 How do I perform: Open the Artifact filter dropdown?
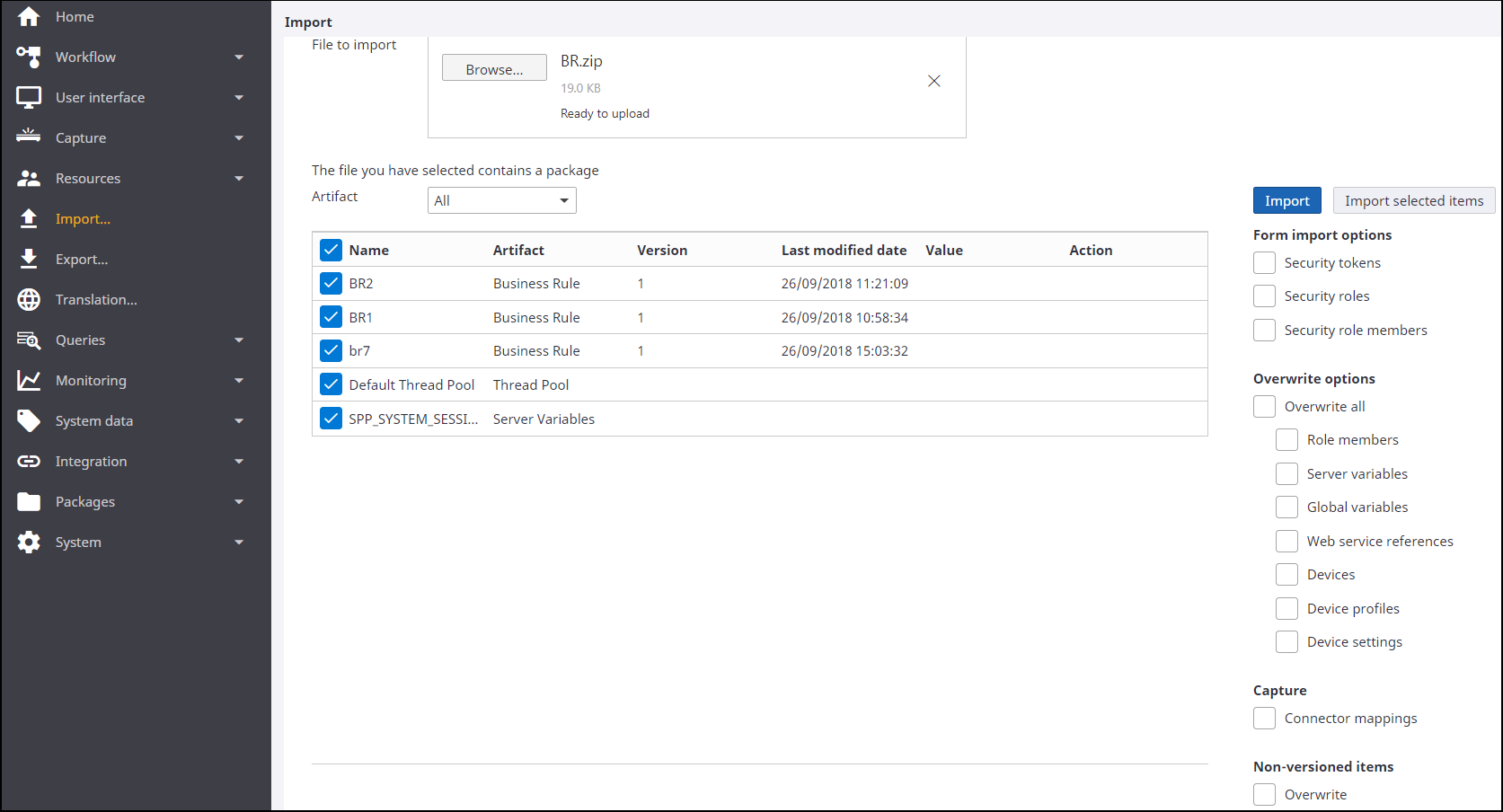tap(501, 200)
